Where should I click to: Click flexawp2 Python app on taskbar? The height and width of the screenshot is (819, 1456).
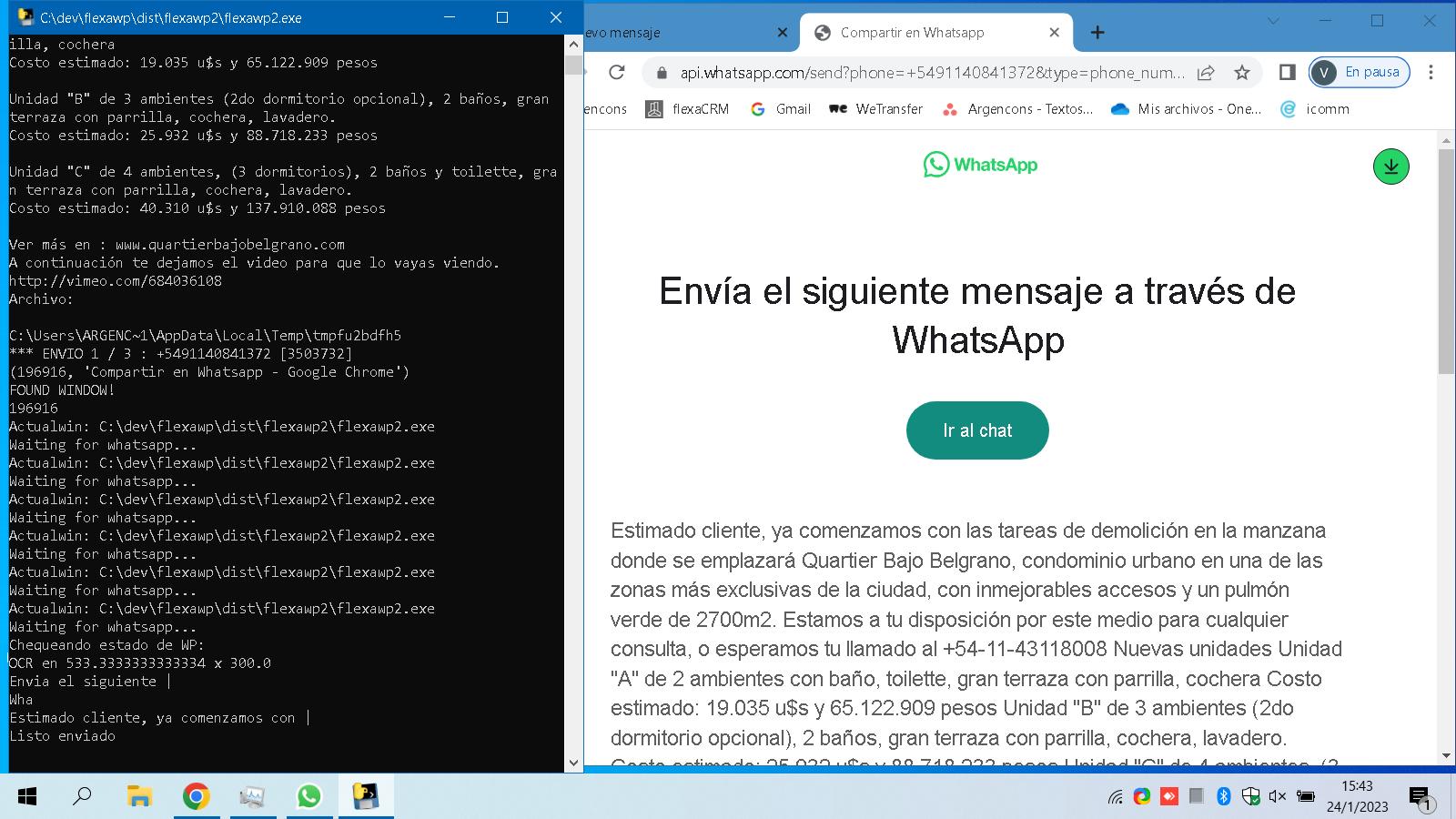[x=366, y=797]
